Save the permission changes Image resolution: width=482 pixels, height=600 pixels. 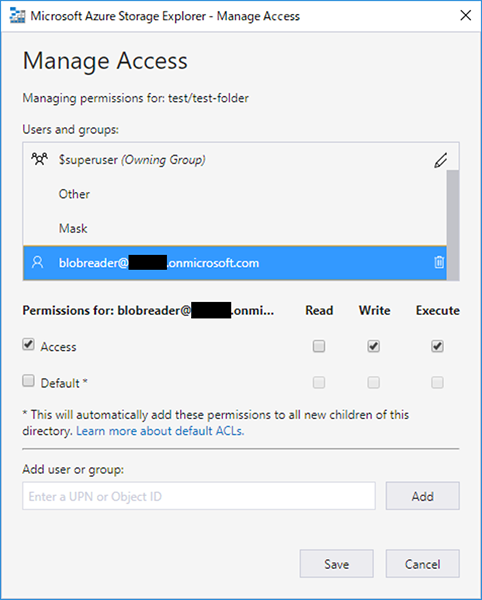click(x=336, y=564)
